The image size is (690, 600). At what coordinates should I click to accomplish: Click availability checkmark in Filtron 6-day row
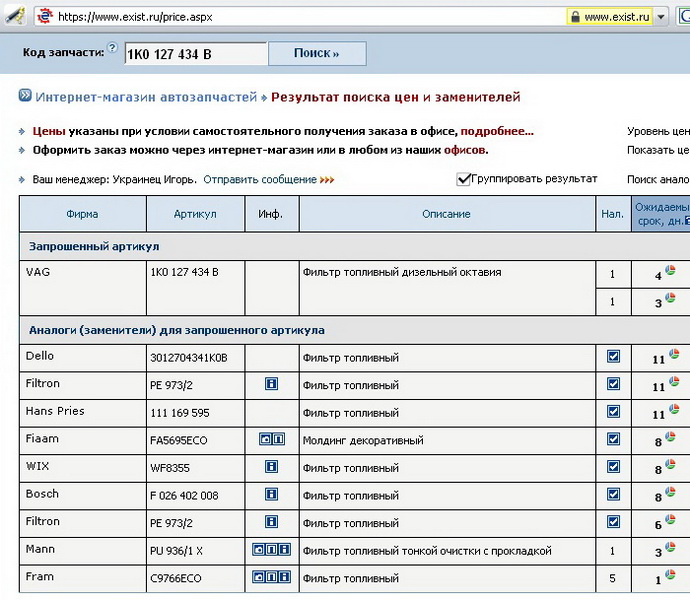point(613,522)
